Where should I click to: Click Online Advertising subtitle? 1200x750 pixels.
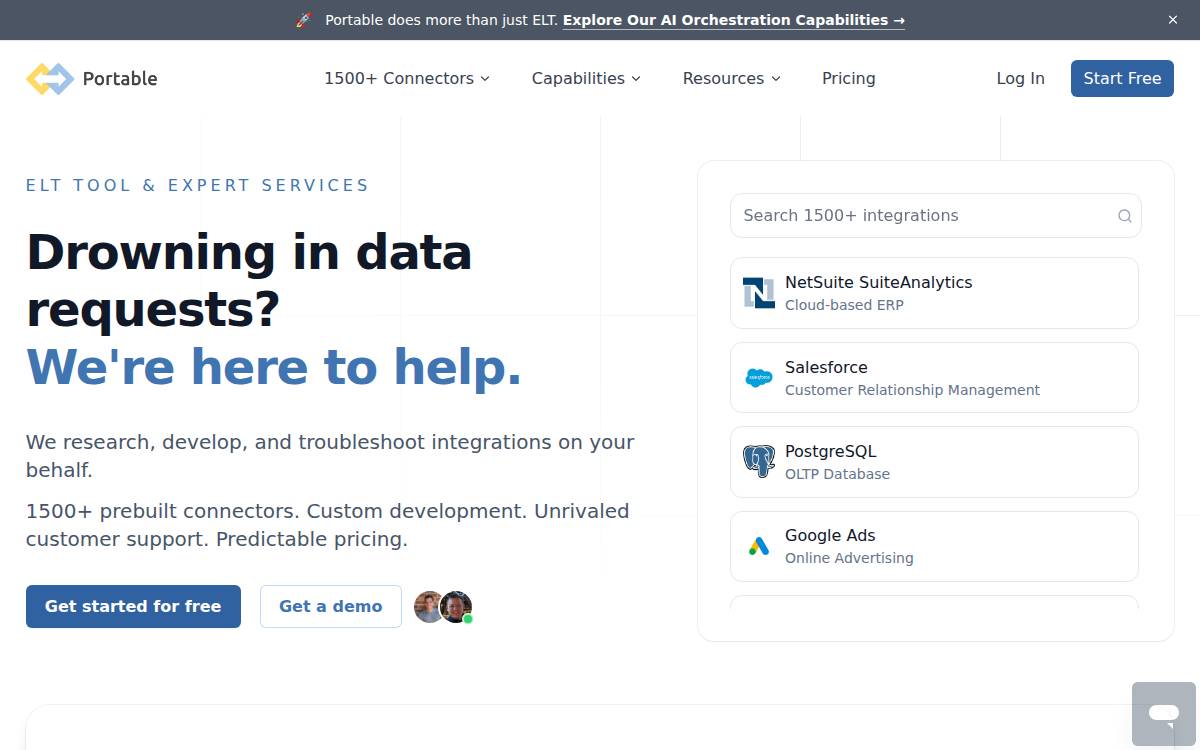tap(849, 558)
